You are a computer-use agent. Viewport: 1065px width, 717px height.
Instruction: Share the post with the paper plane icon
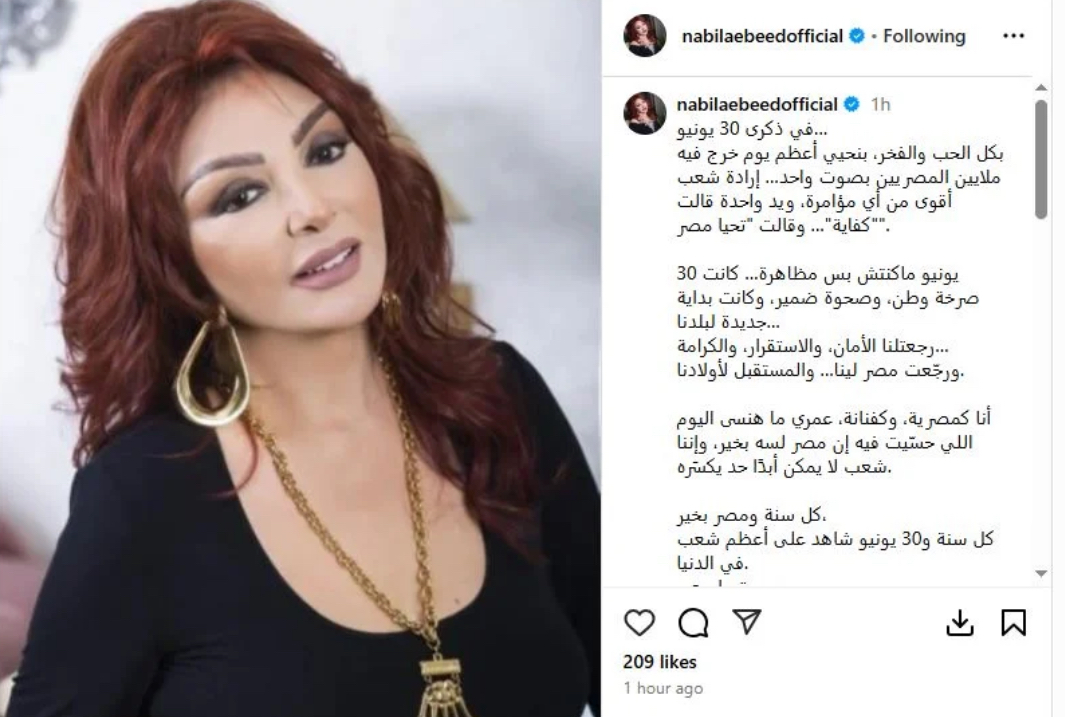tap(746, 621)
